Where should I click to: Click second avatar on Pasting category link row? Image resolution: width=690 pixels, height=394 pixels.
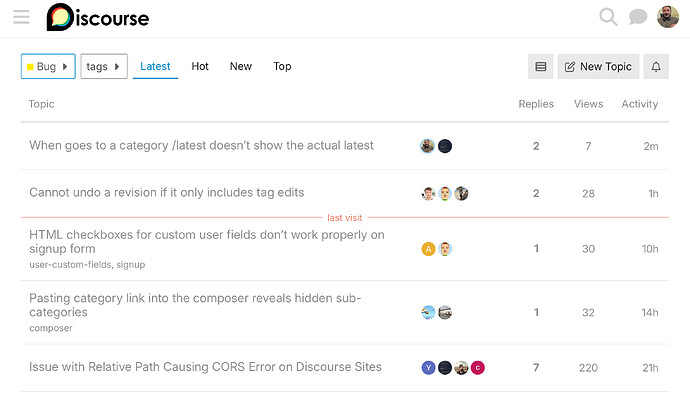pos(445,313)
